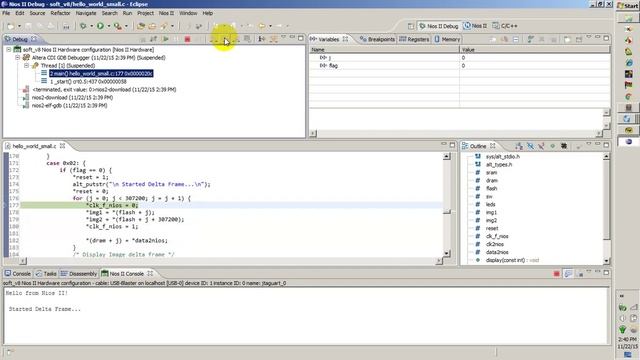Collapse the soft_v8 Nios II Hardware configuration node
Screen dimensions: 640x360
(9, 49)
